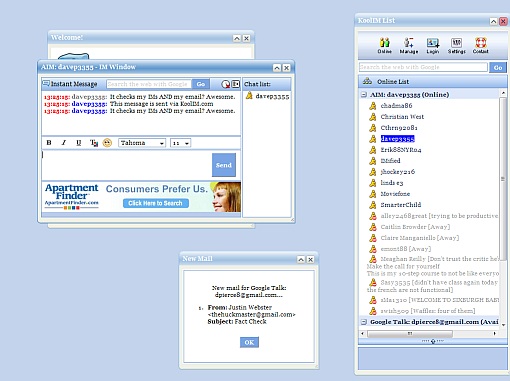This screenshot has height=381, width=510.
Task: Collapse the Welcome window with the arrow
Action: (237, 38)
